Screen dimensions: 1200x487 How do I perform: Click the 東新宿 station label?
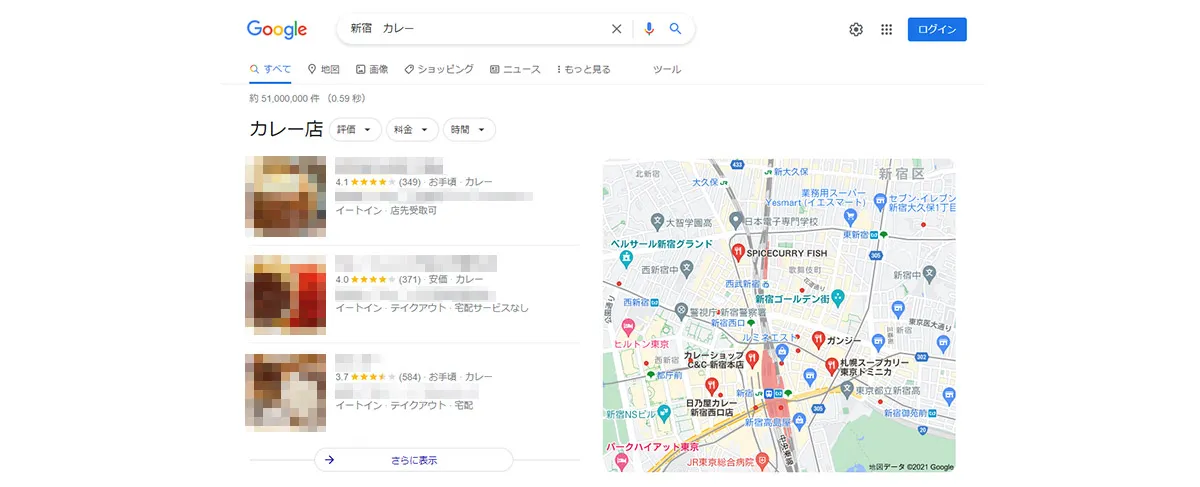tap(854, 234)
